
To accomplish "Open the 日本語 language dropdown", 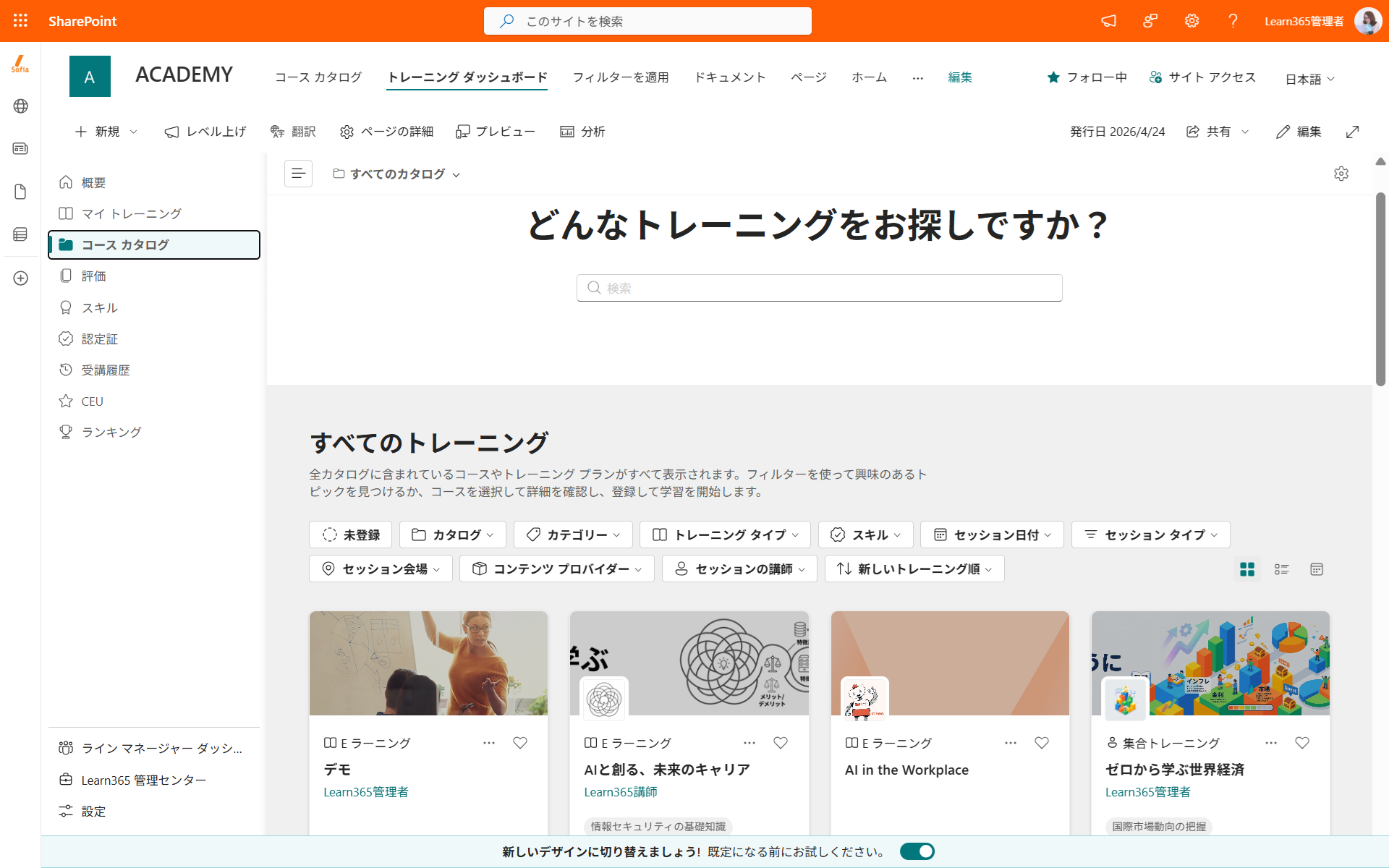I will click(x=1310, y=79).
